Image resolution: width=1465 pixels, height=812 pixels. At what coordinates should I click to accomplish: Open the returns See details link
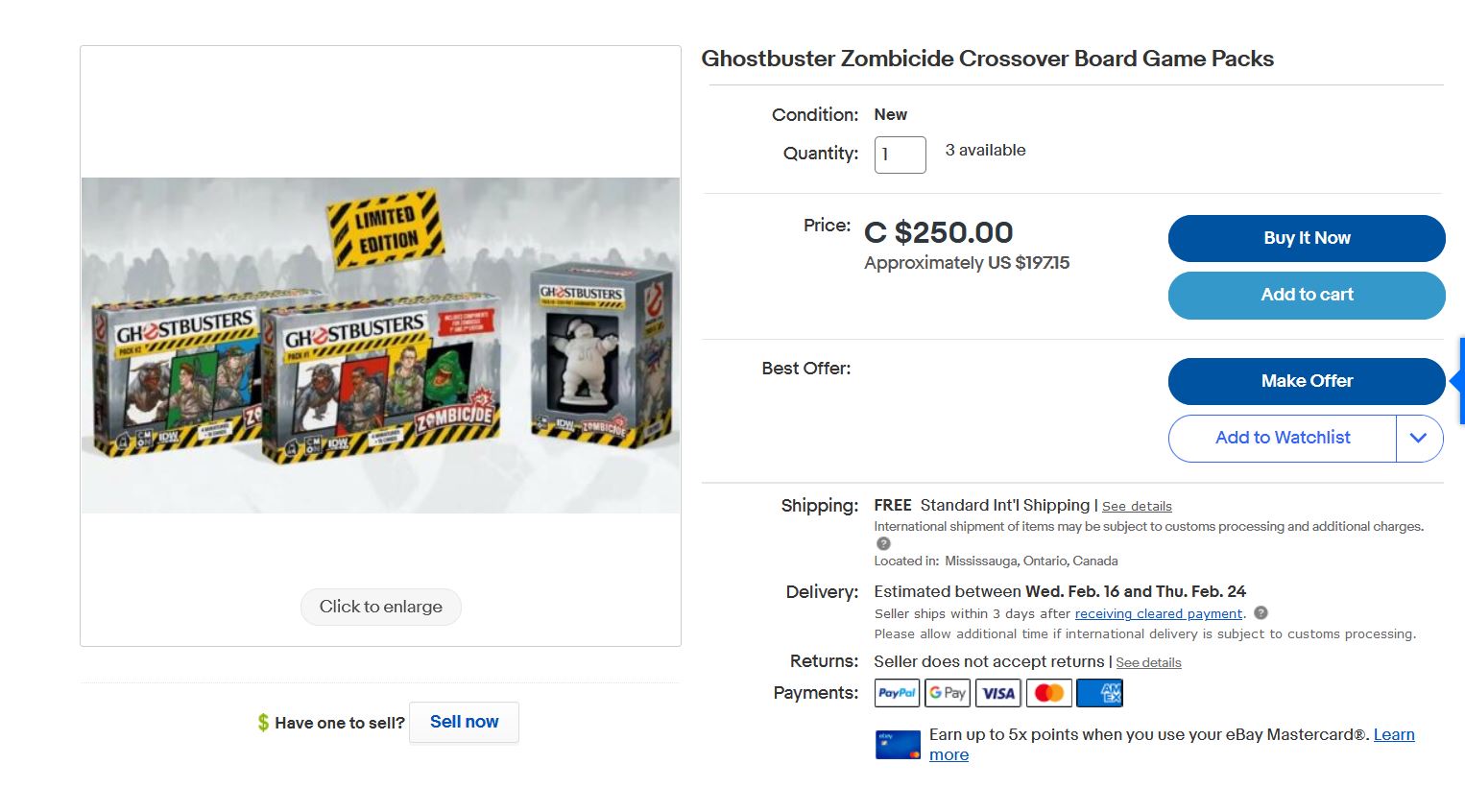1148,663
